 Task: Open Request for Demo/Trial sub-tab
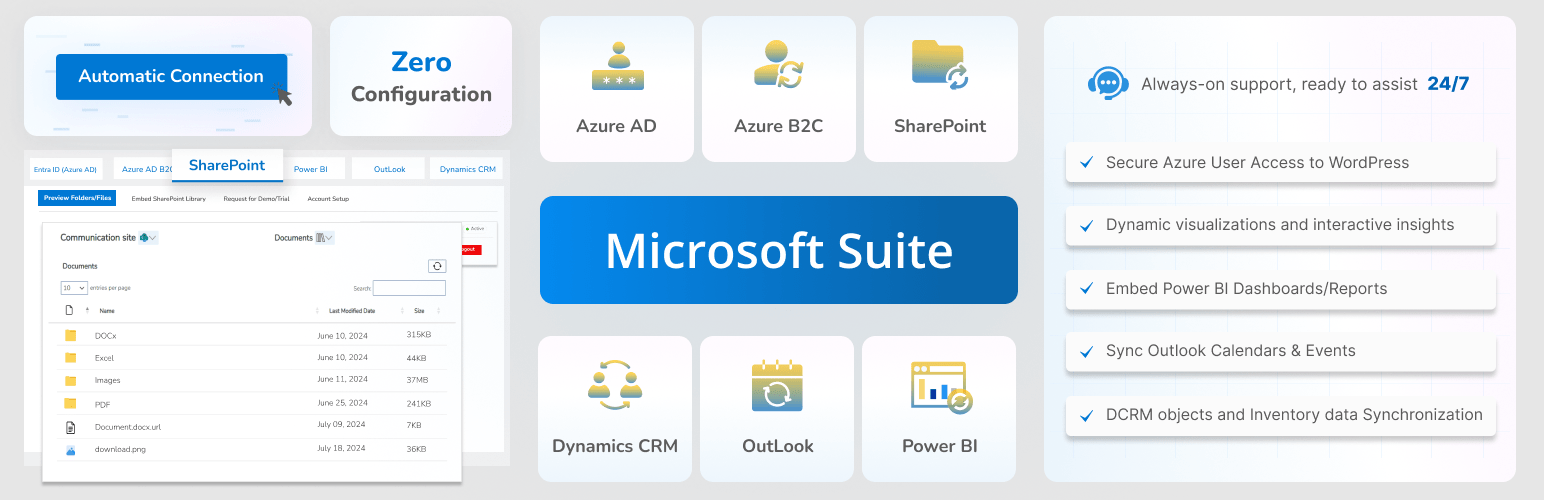point(255,199)
